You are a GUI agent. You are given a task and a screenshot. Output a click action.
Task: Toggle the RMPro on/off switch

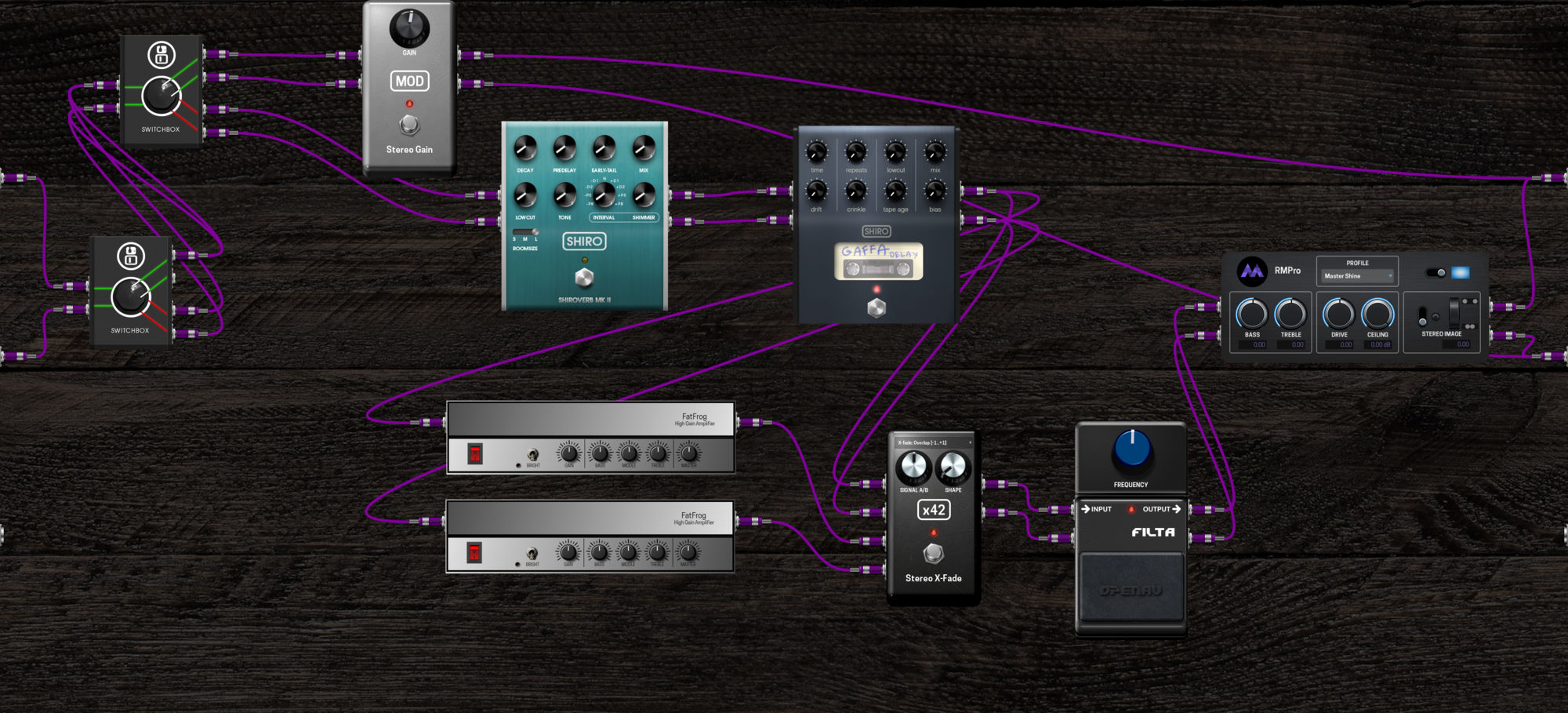click(x=1436, y=272)
